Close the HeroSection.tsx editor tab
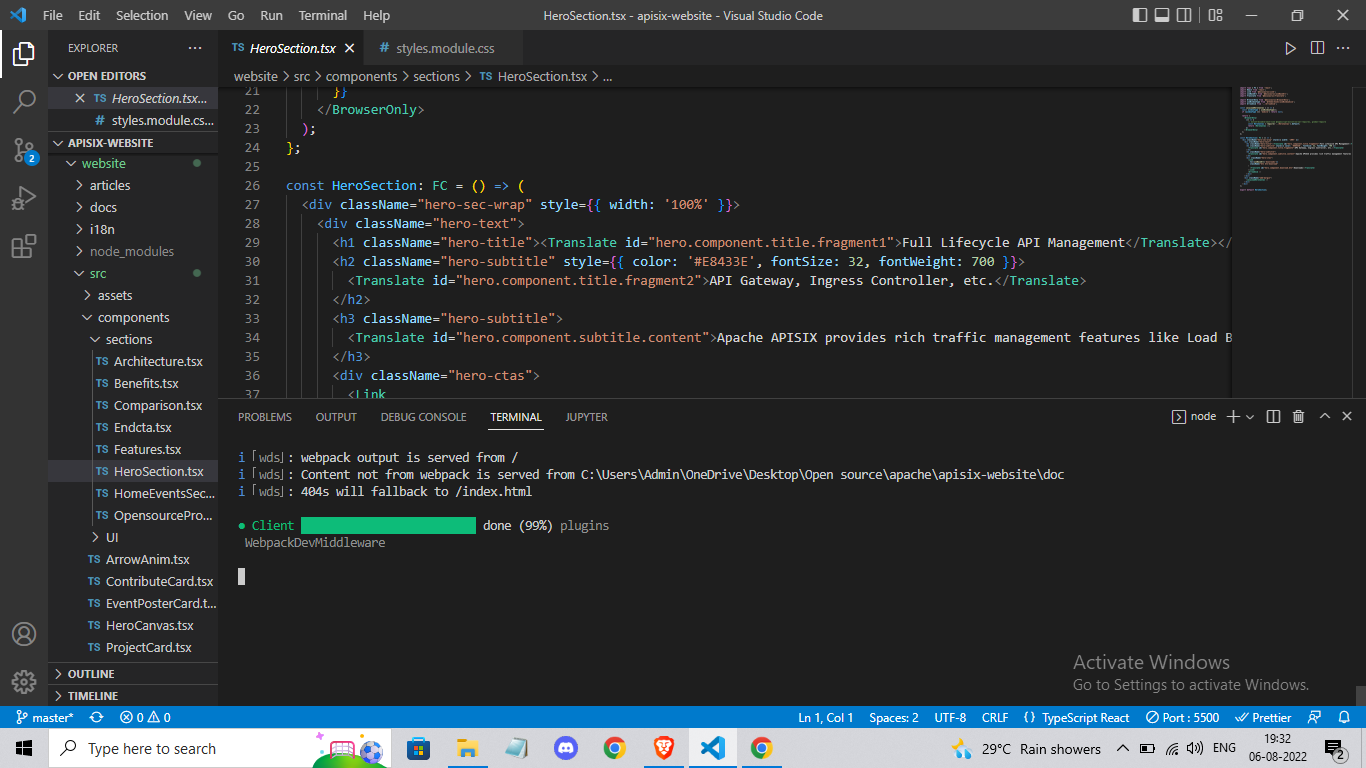The height and width of the screenshot is (768, 1366). coord(349,48)
